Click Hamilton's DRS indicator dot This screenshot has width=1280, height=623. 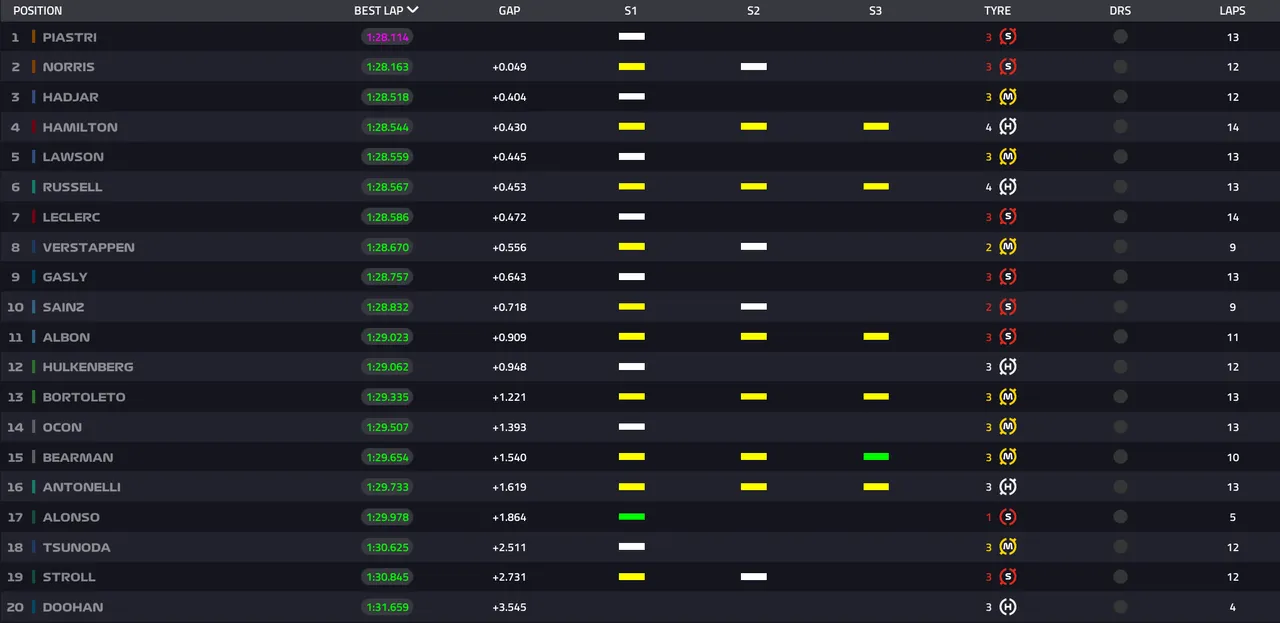tap(1120, 127)
